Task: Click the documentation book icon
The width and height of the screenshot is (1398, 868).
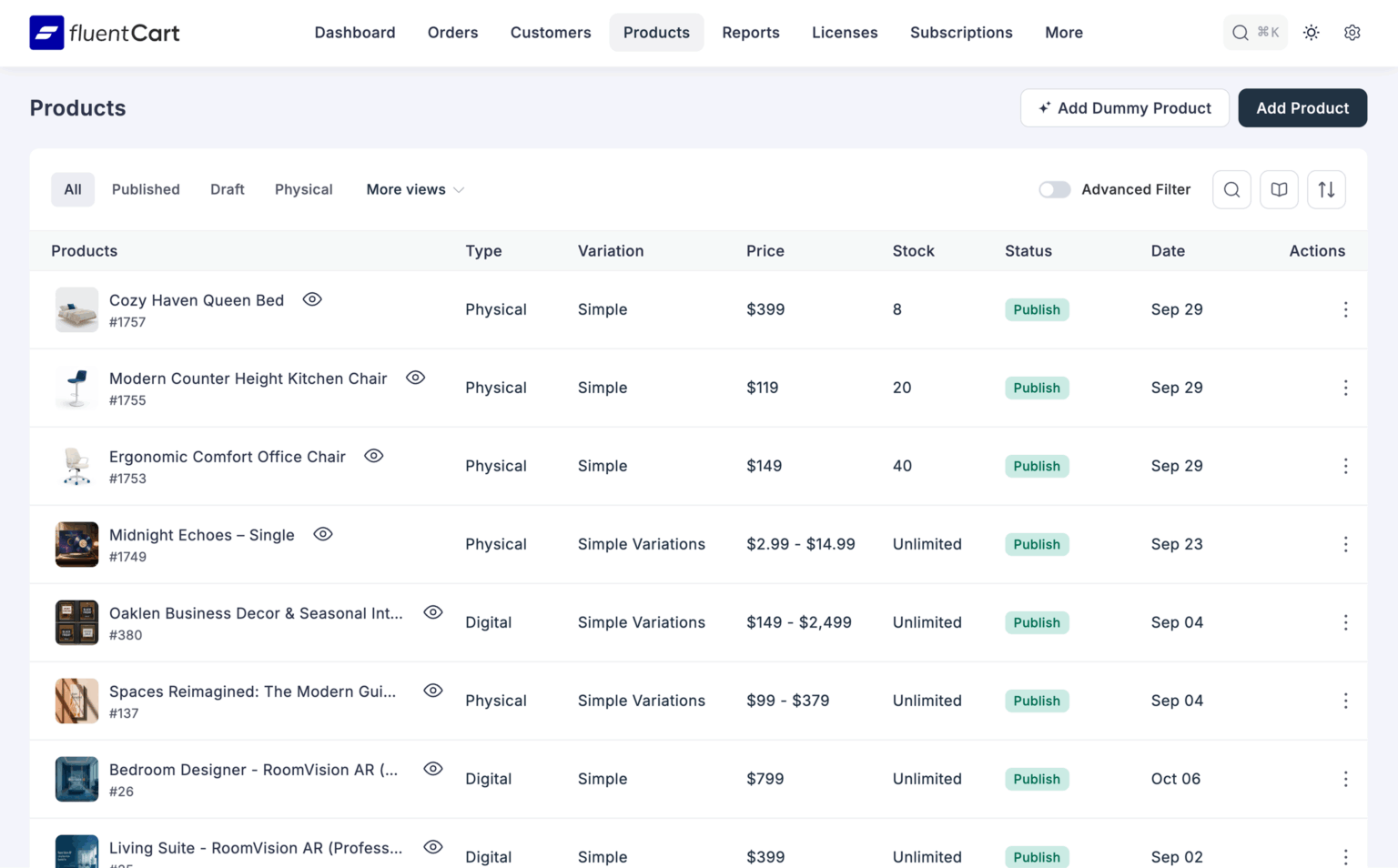Action: tap(1279, 189)
